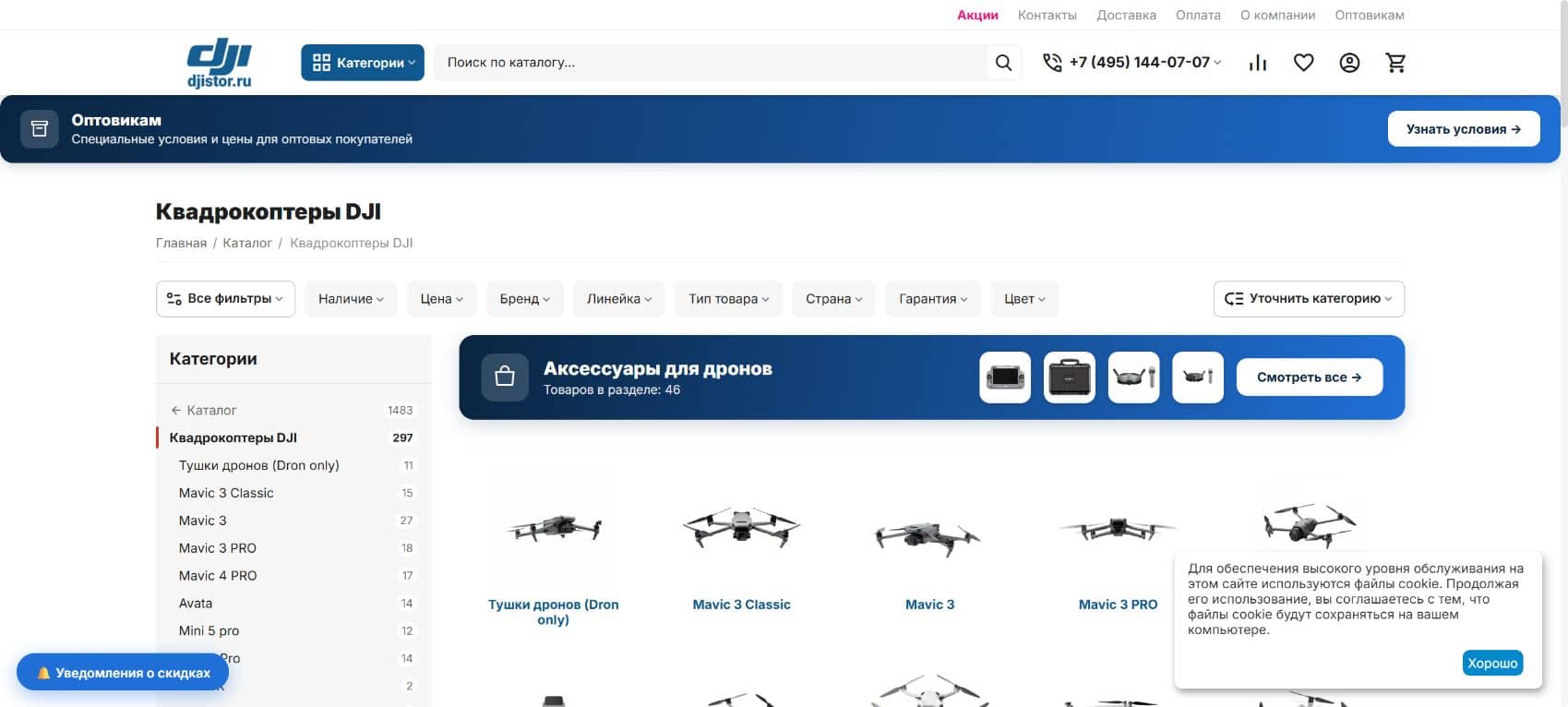Click the archive box icon in Оптовикам banner

40,129
